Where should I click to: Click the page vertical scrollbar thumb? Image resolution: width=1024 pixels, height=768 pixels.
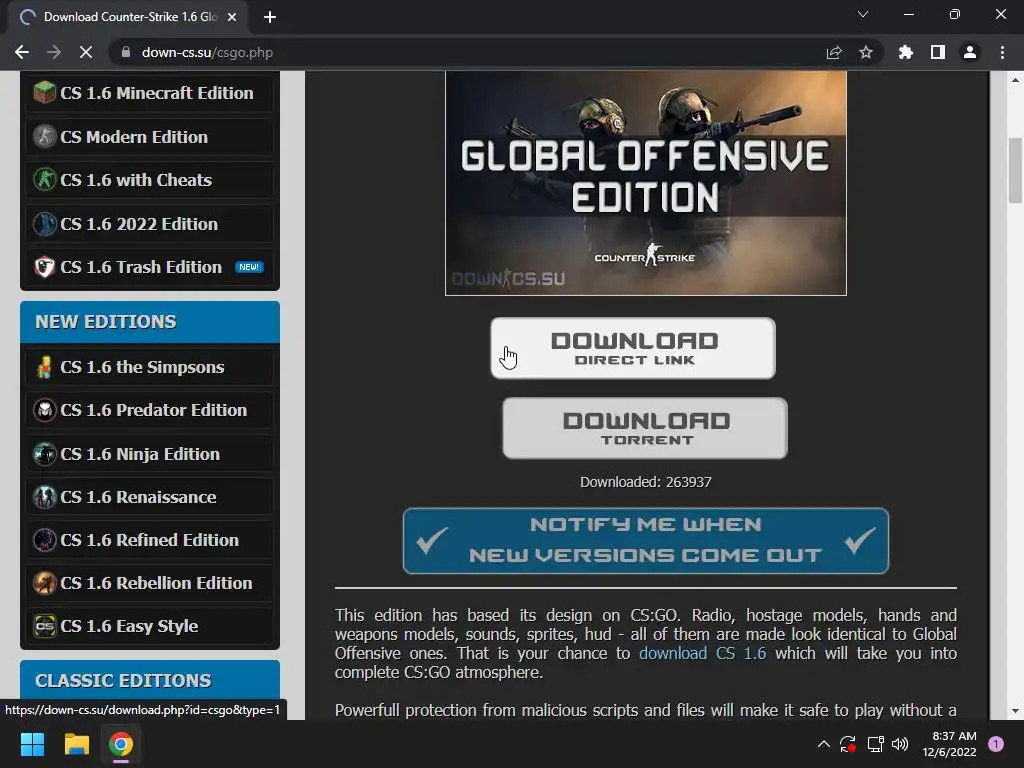pos(1015,170)
